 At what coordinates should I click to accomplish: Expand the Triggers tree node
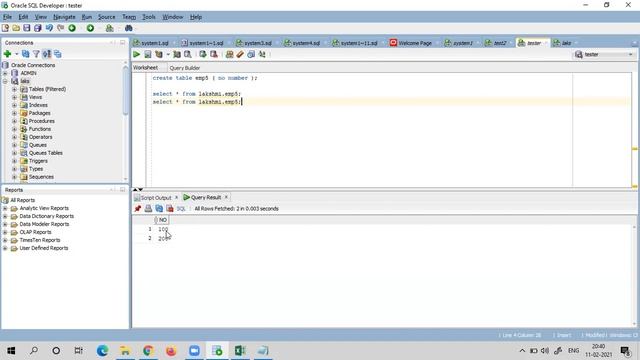14,161
